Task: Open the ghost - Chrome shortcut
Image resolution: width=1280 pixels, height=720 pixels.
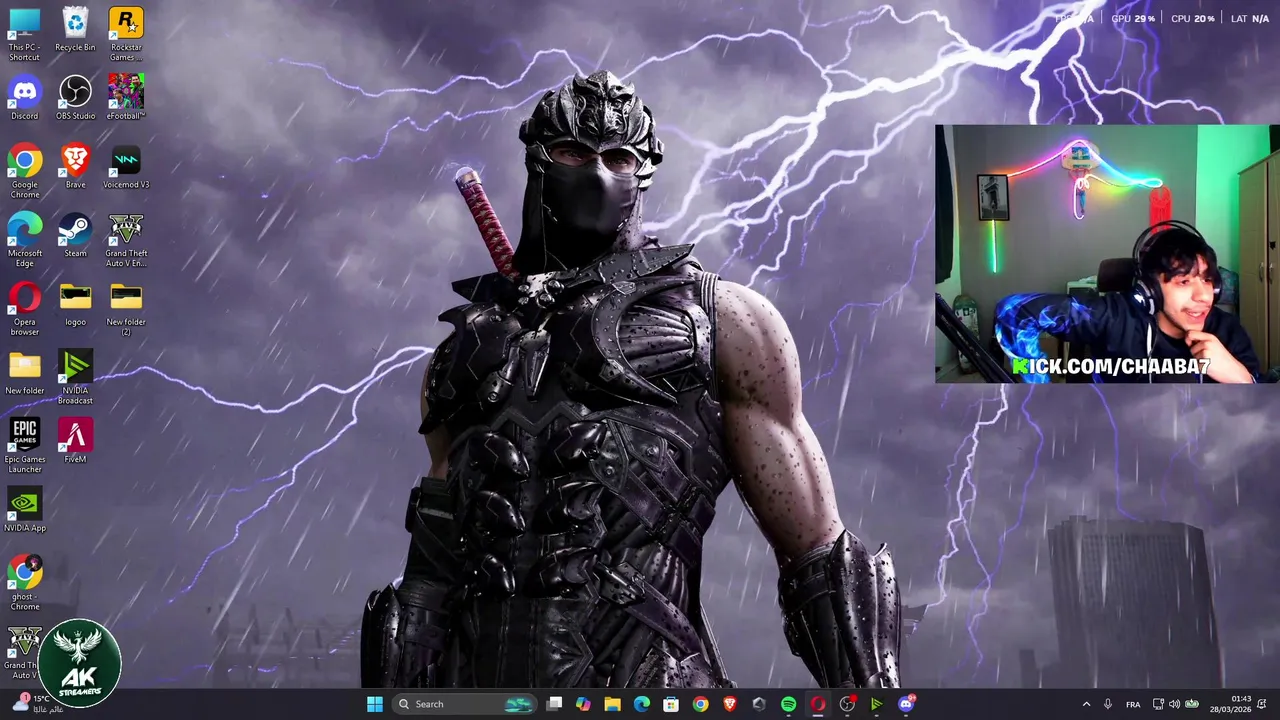Action: [24, 584]
